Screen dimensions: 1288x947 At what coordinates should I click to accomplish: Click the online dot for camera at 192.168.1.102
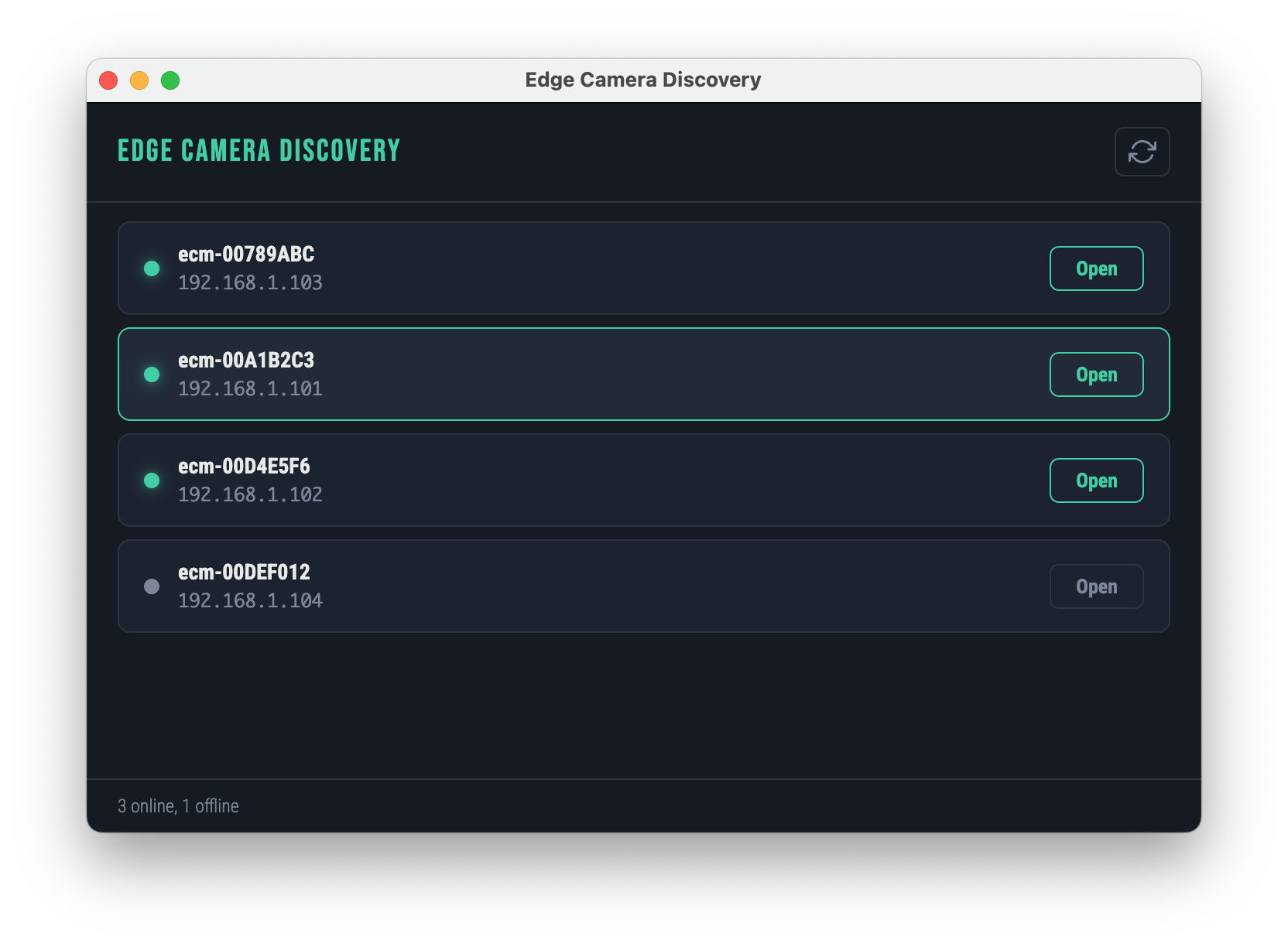click(152, 480)
